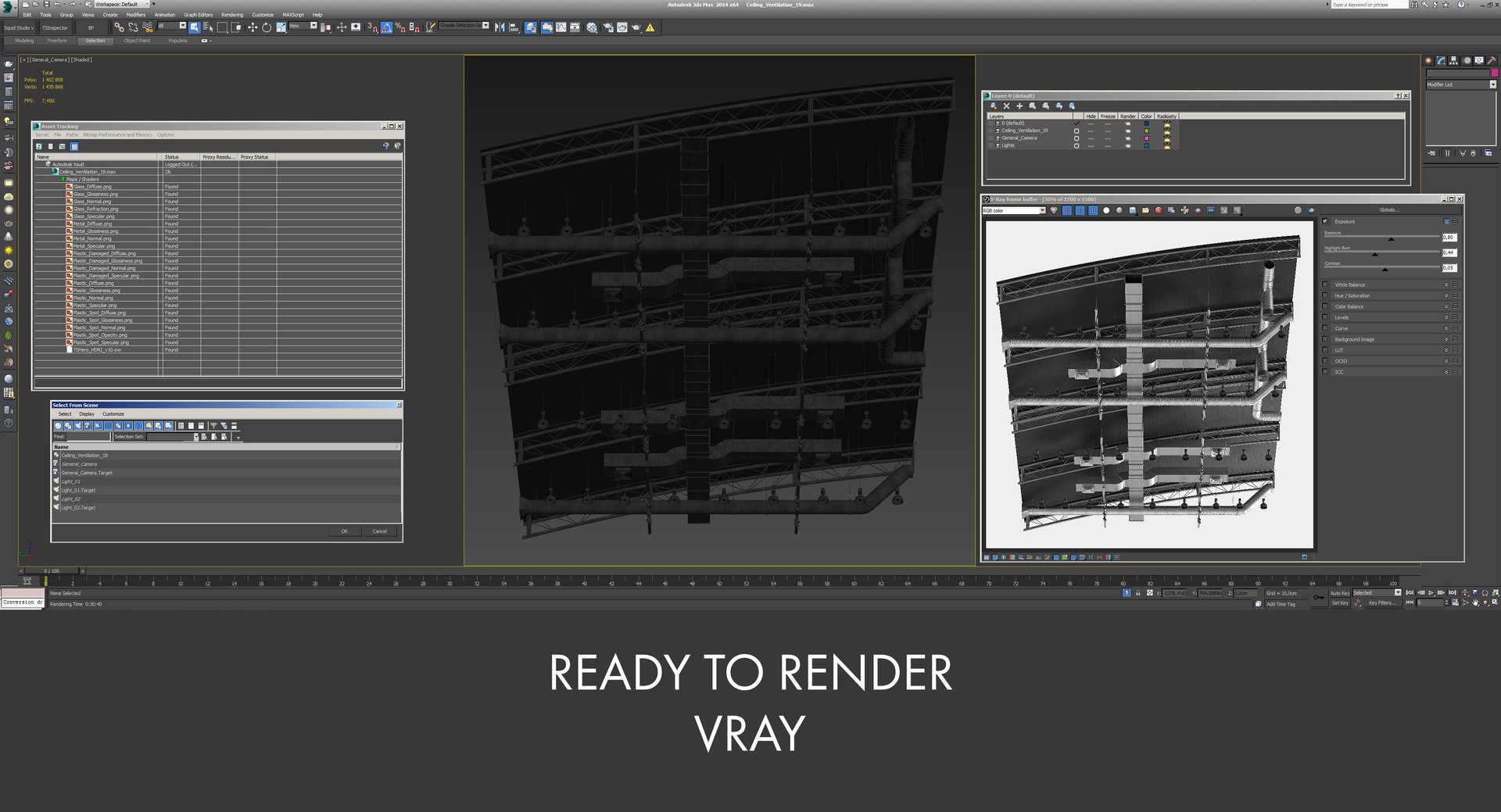Open Modifier List dropdown

(1461, 84)
